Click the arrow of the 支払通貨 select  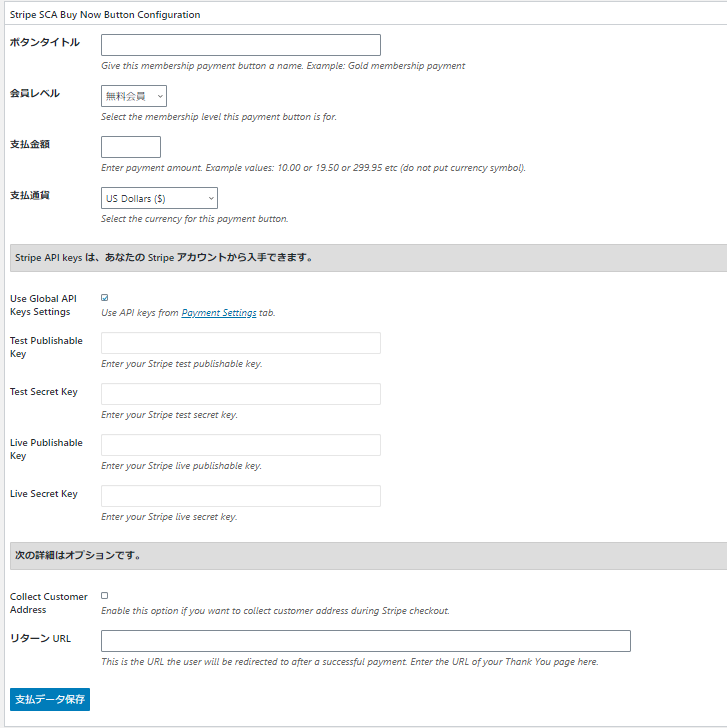(211, 199)
